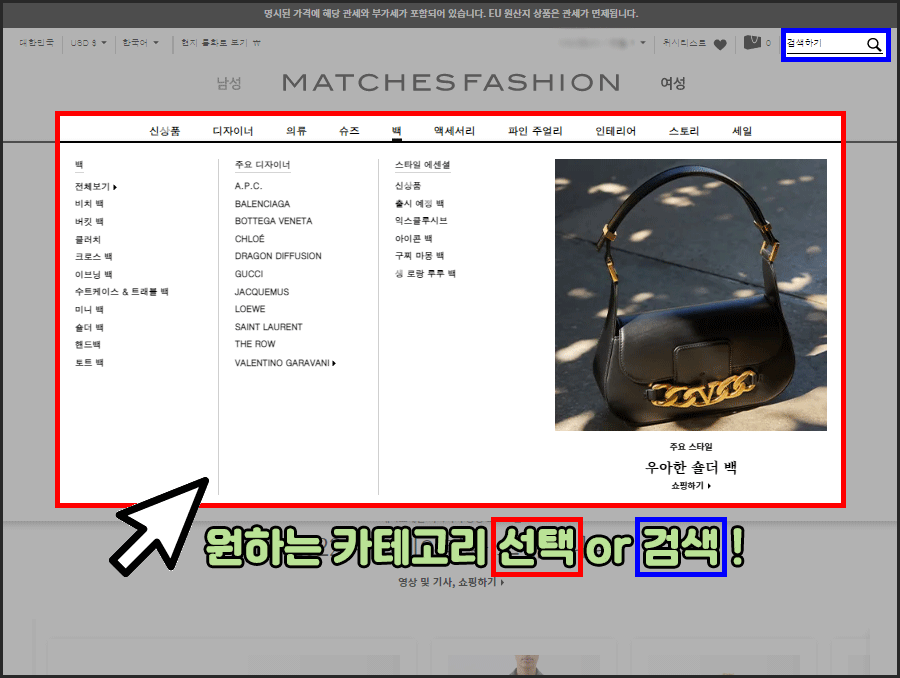The width and height of the screenshot is (900, 678).
Task: Choose designer BALENCIAGA
Action: point(262,204)
